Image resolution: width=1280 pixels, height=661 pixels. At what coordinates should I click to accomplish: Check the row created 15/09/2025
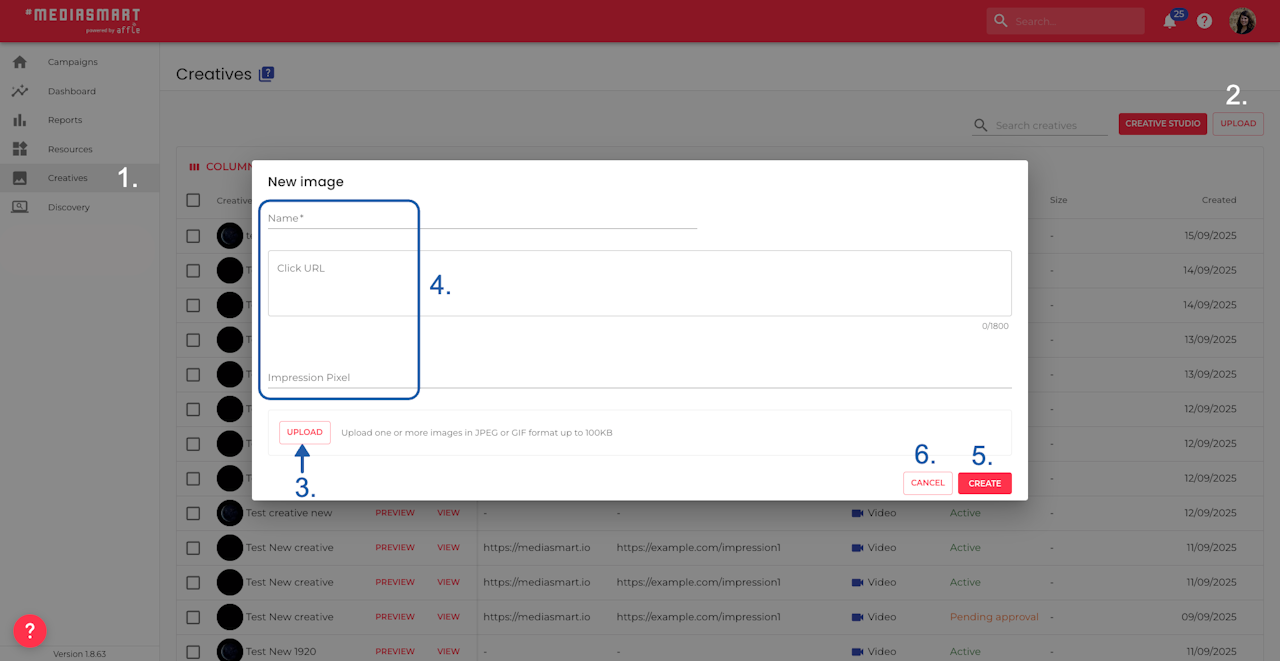click(x=193, y=236)
